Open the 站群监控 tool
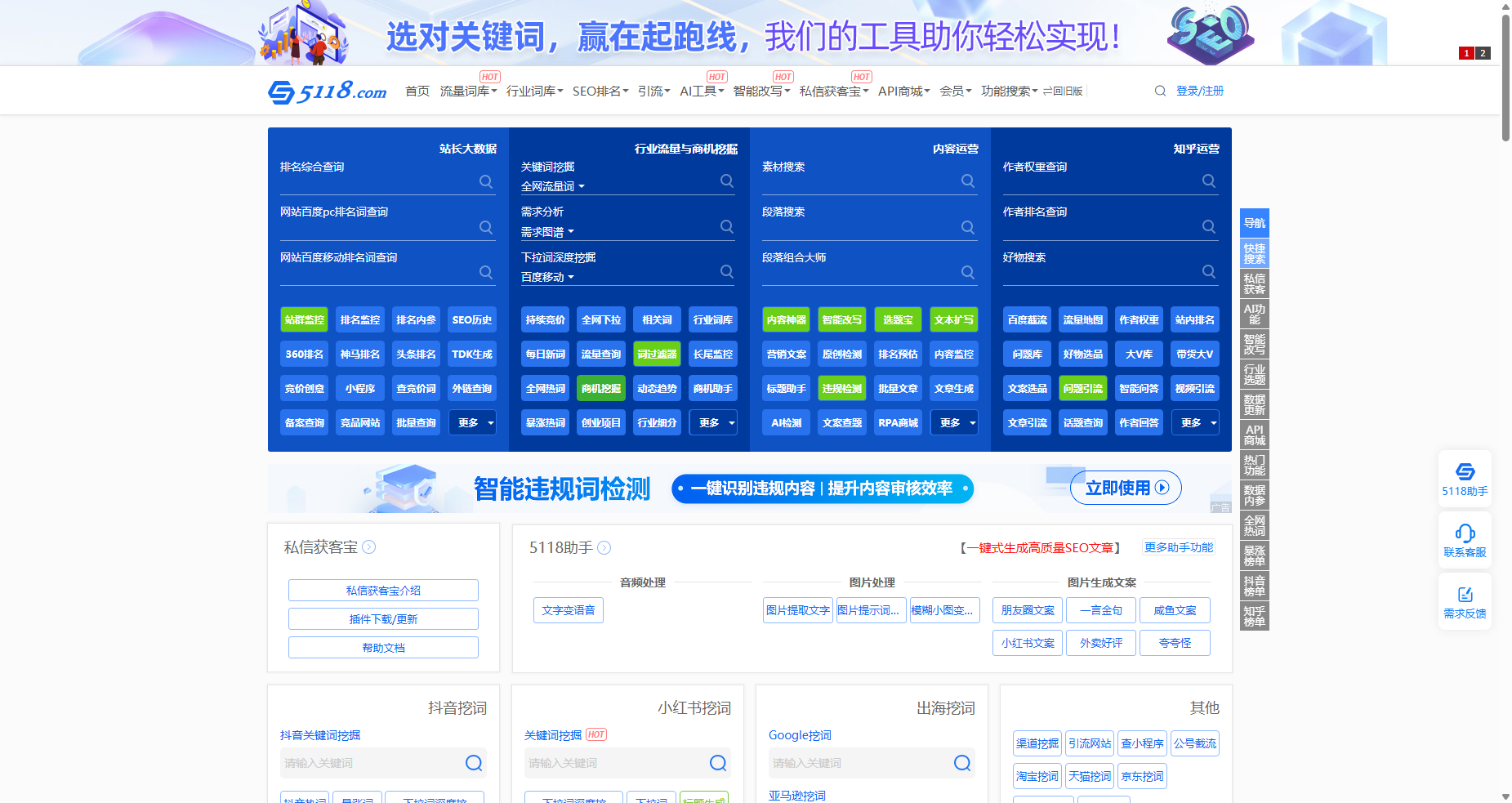Screen dimensions: 1512x803 click(x=305, y=319)
